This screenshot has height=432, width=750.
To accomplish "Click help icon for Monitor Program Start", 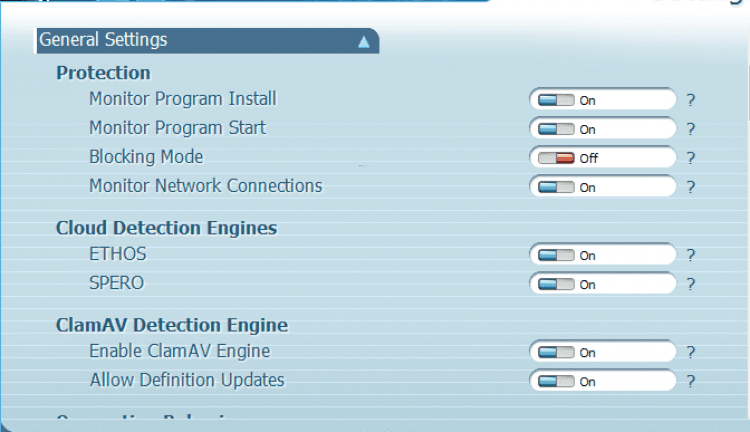I will (x=690, y=129).
